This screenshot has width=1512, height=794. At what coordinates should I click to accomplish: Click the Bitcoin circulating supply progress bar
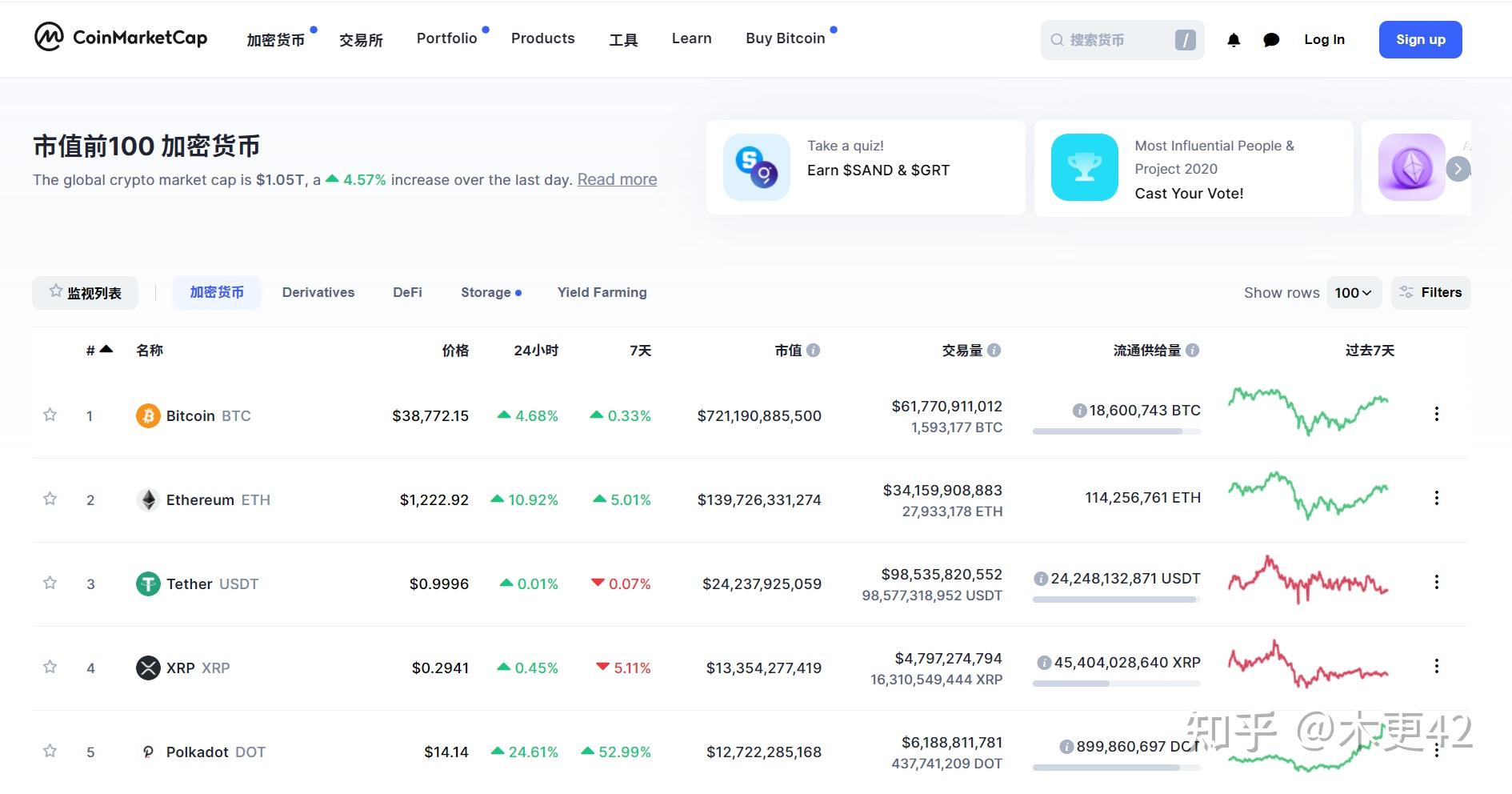click(x=1117, y=431)
